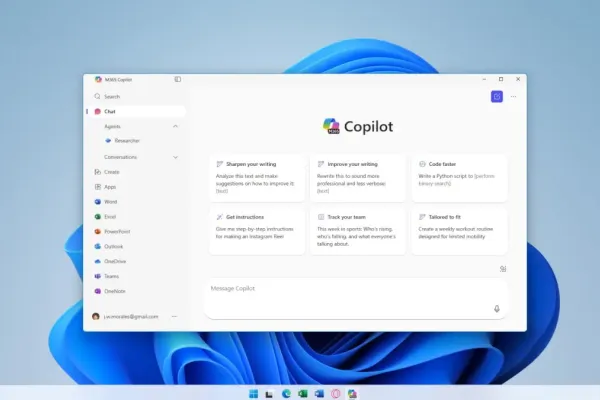This screenshot has height=400, width=600.
Task: Toggle the sidebar panel icon
Action: tap(178, 79)
